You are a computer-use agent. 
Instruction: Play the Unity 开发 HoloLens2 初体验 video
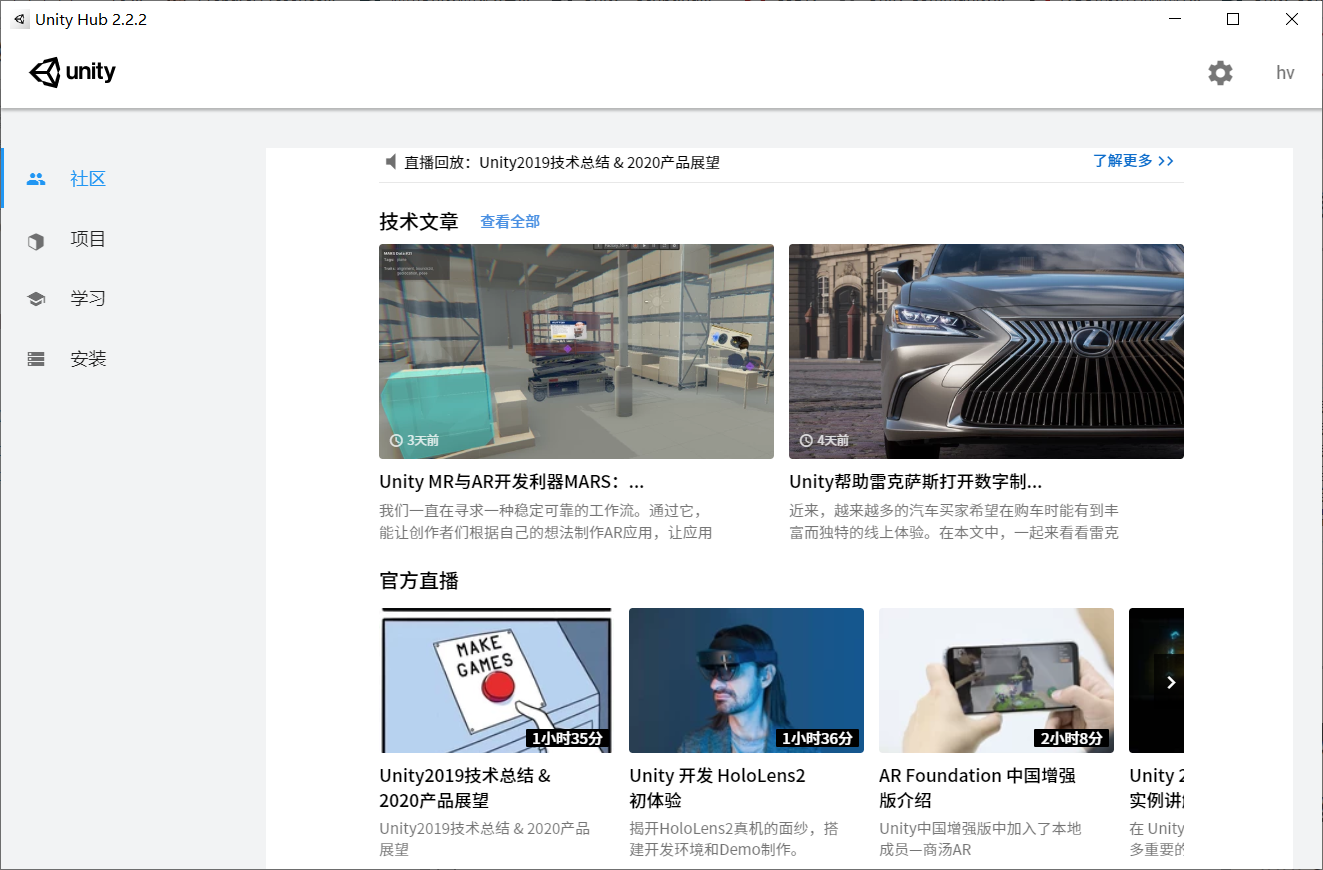click(x=746, y=681)
